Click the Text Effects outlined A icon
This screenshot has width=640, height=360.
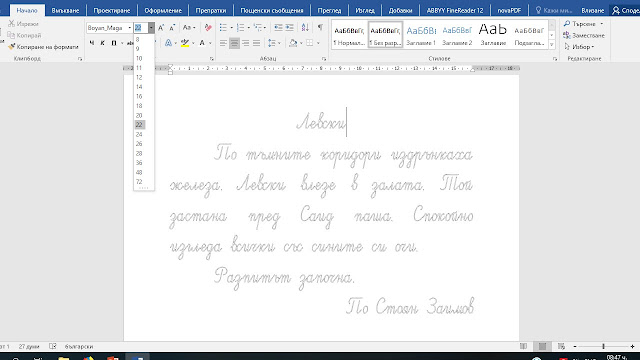(x=168, y=43)
